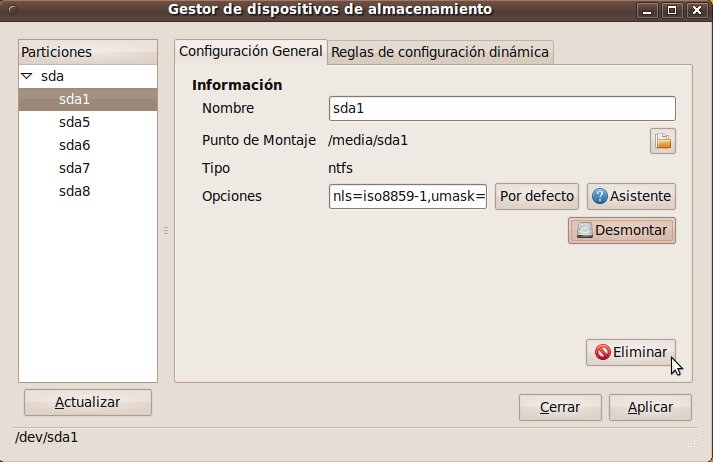Close dialog with Cerrar button

pos(560,407)
